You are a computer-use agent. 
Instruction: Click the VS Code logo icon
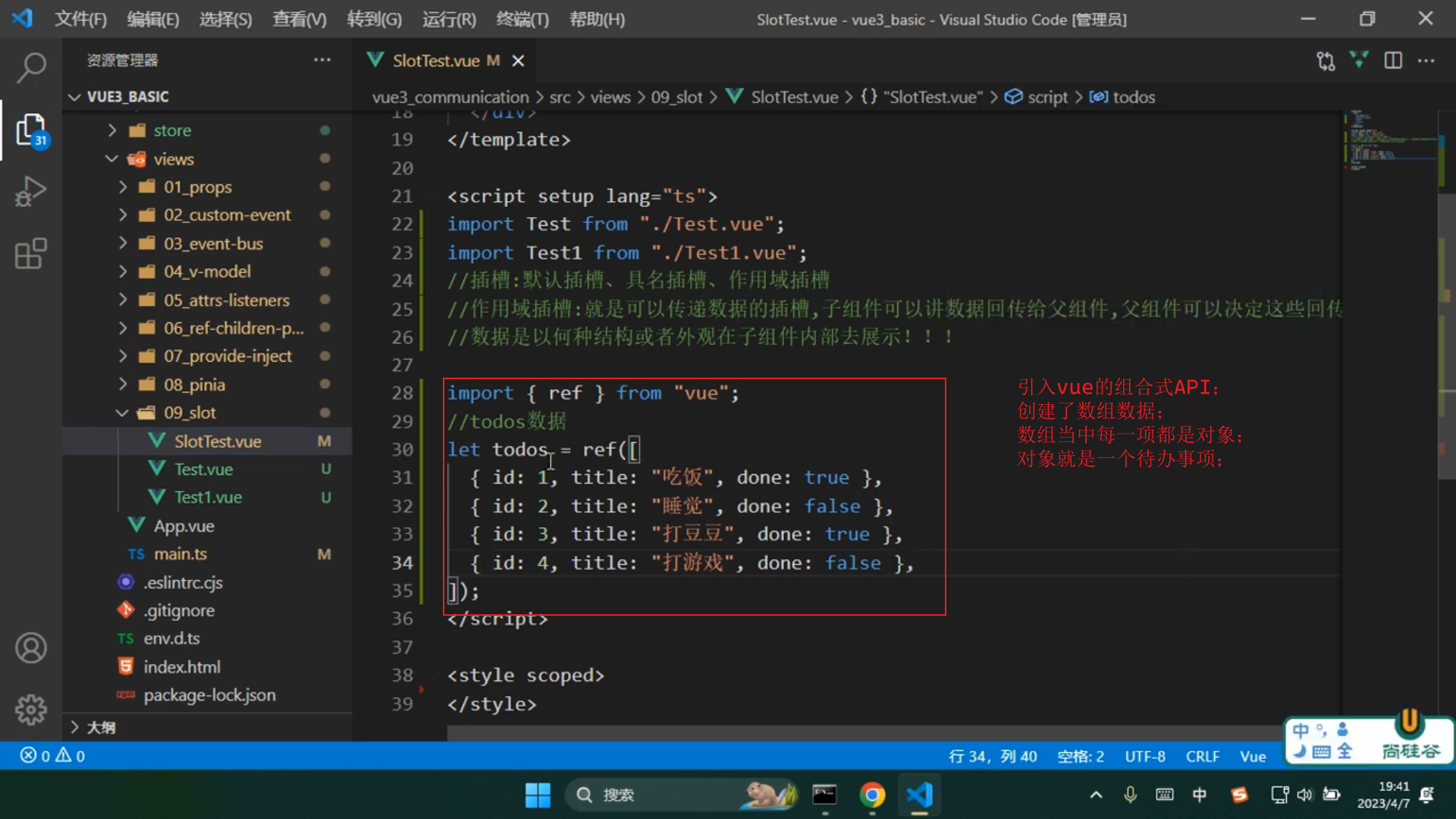click(22, 18)
